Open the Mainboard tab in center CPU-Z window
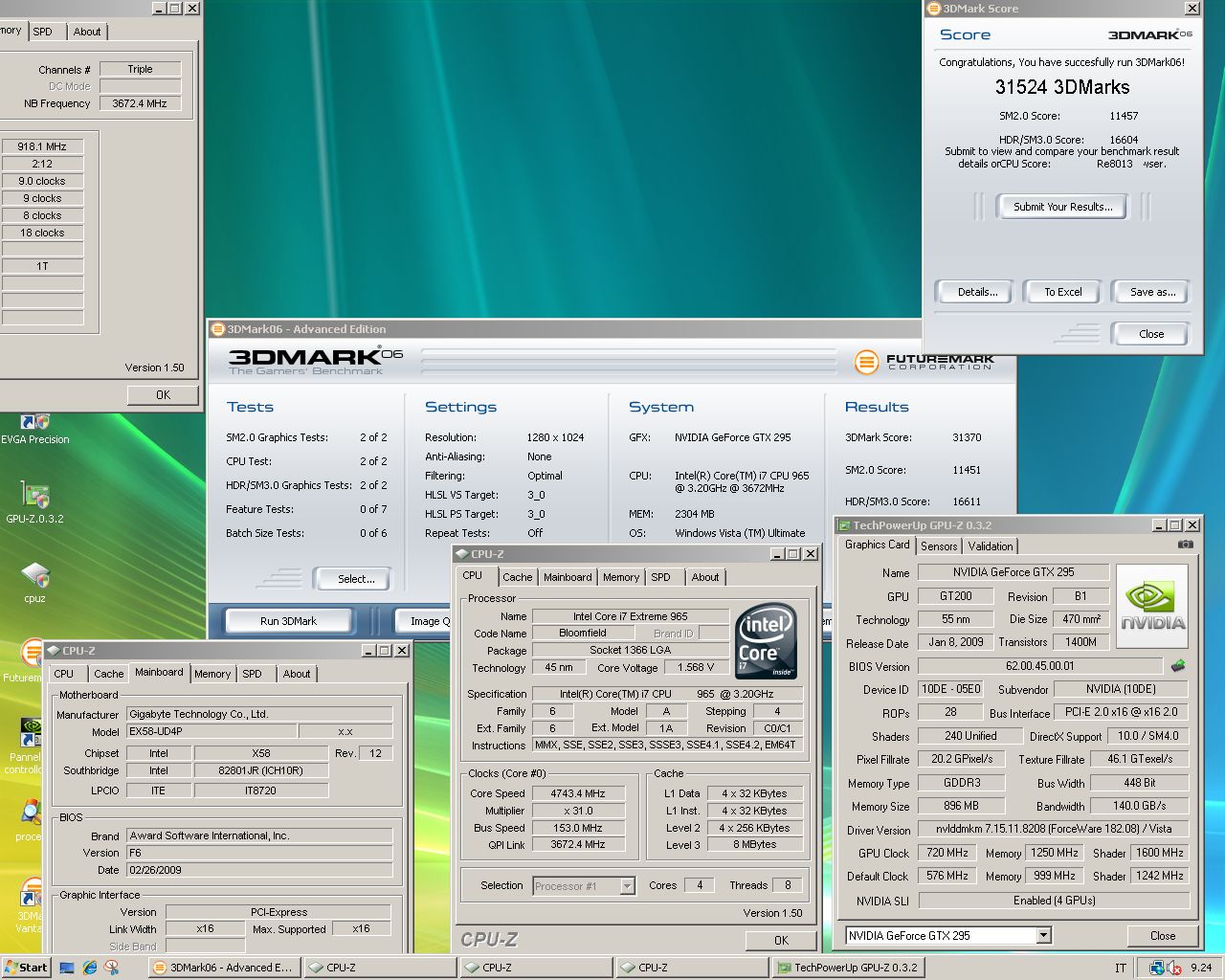Screen dimensions: 1225x980 tap(568, 577)
